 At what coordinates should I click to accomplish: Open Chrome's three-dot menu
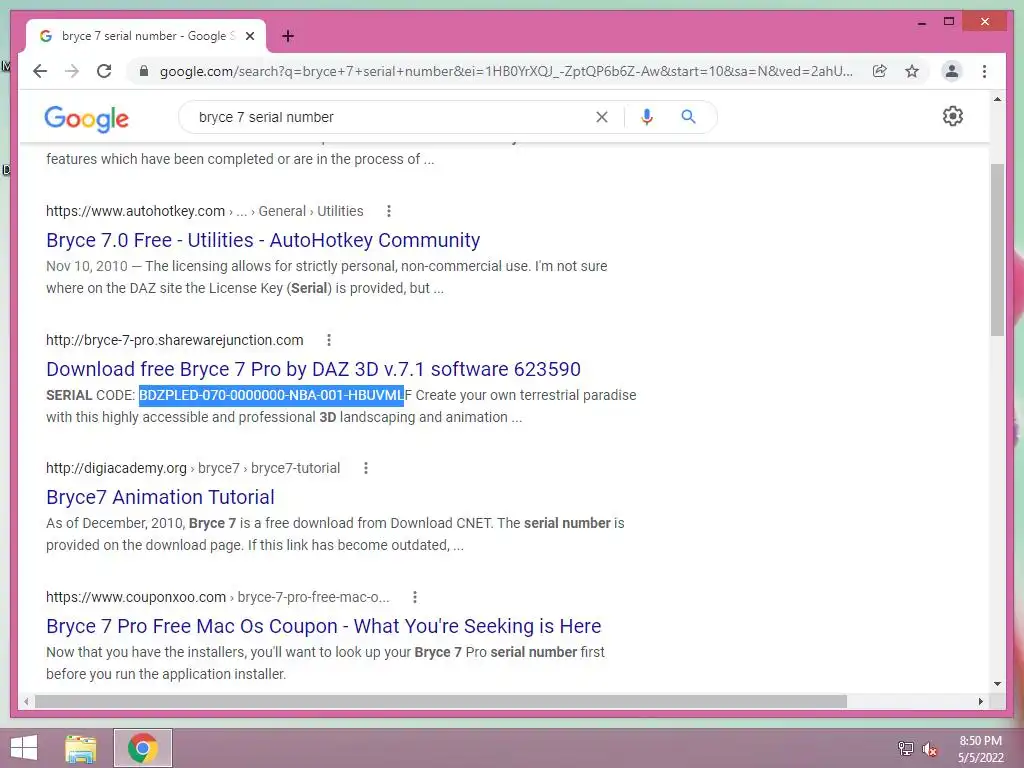pos(984,71)
